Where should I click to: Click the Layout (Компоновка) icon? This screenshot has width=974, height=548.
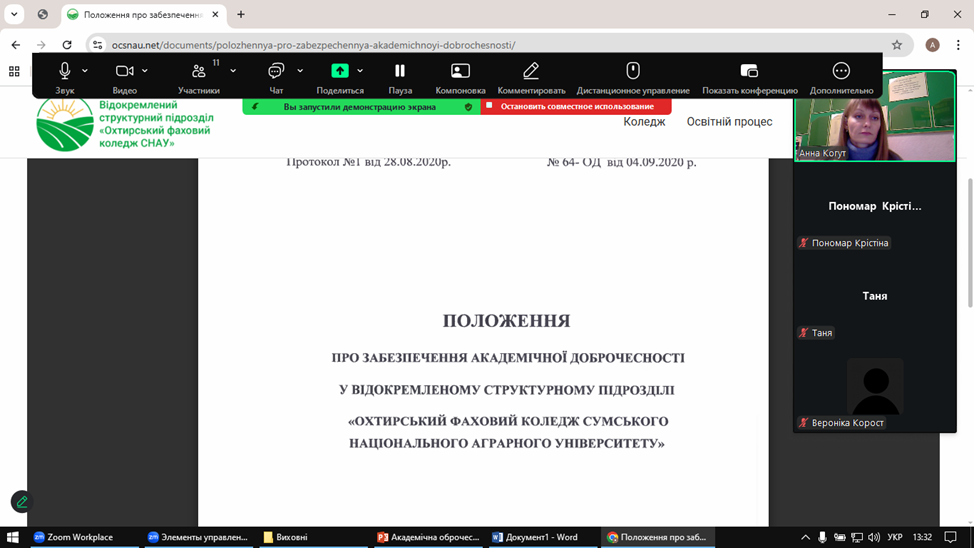point(460,76)
